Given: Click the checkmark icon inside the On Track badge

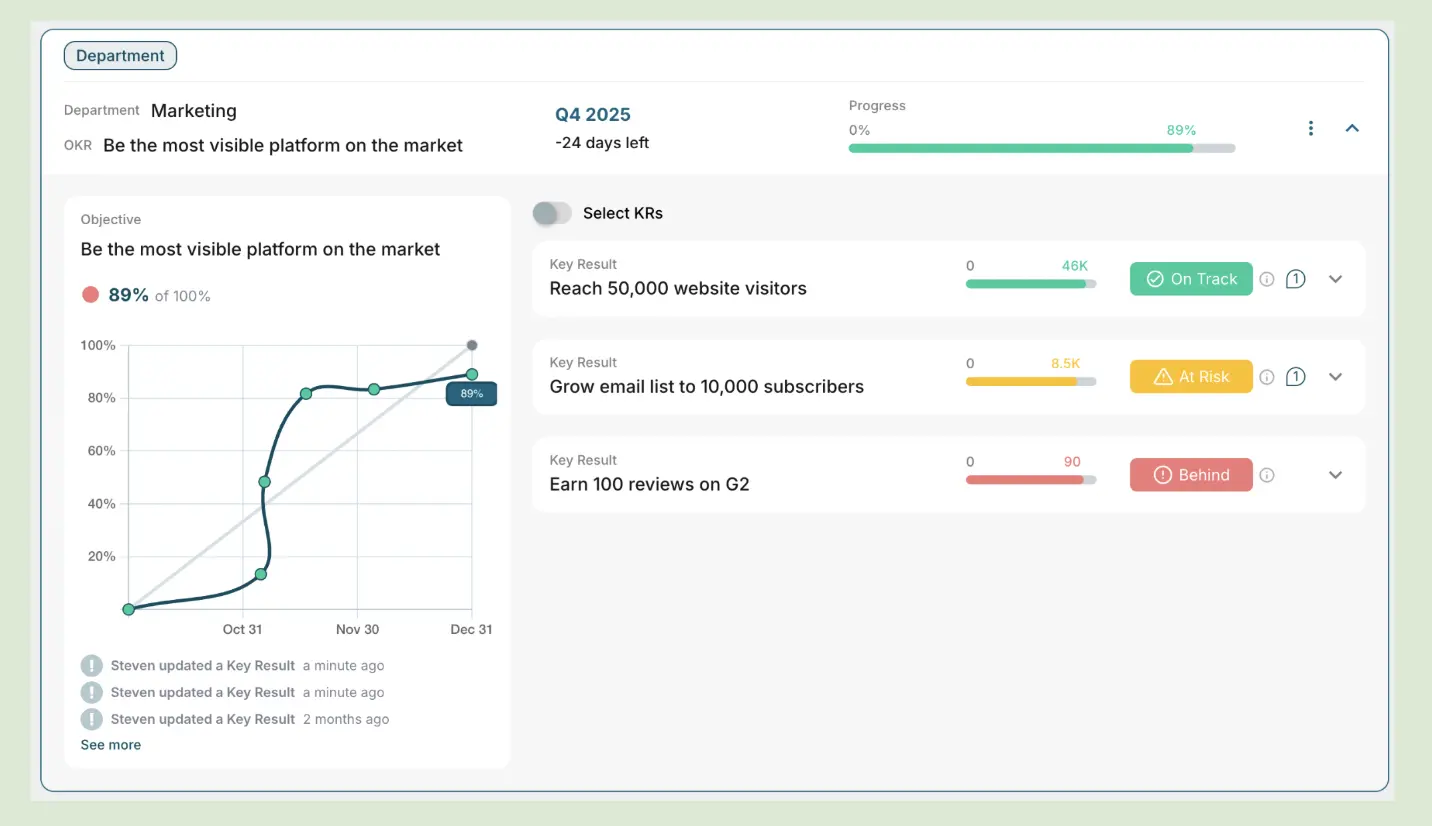Looking at the screenshot, I should [1157, 279].
